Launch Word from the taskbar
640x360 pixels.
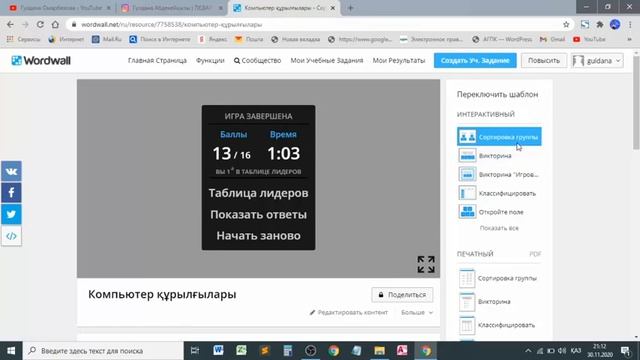click(218, 351)
